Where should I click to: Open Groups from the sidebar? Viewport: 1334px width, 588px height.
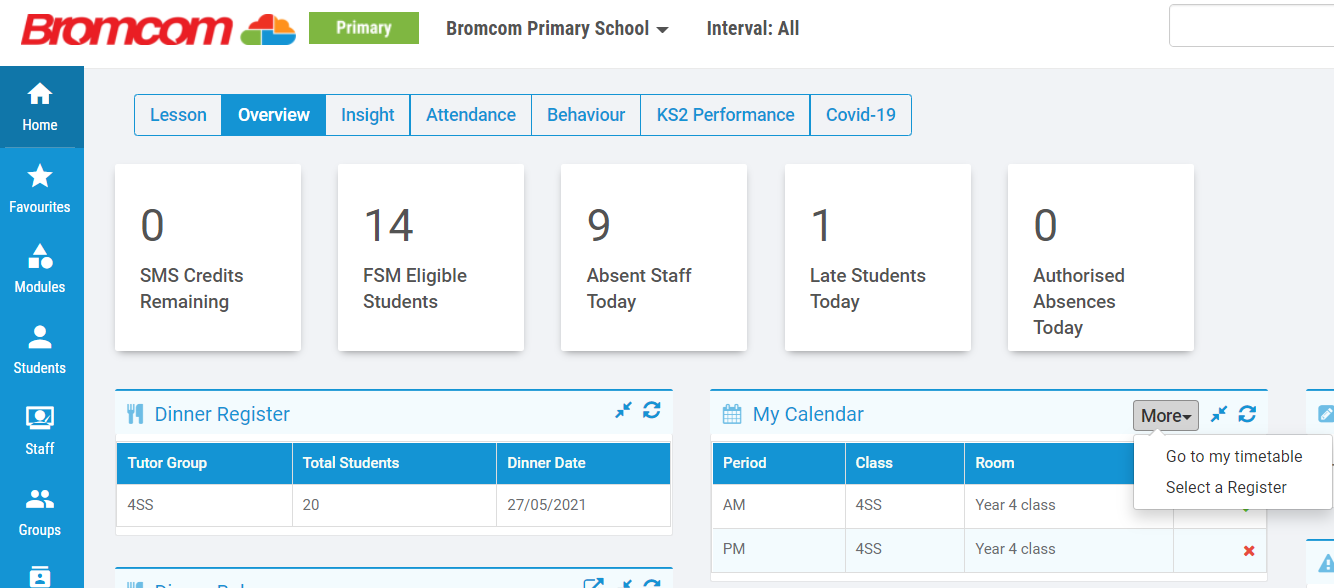(x=40, y=511)
